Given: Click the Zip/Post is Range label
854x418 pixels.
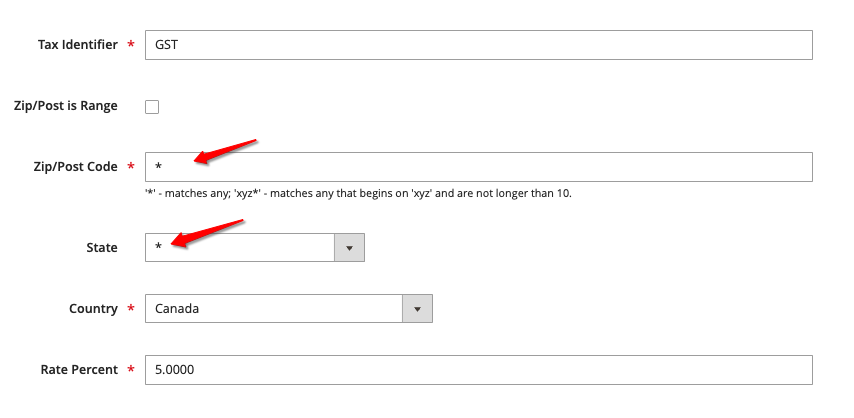Looking at the screenshot, I should [x=65, y=106].
